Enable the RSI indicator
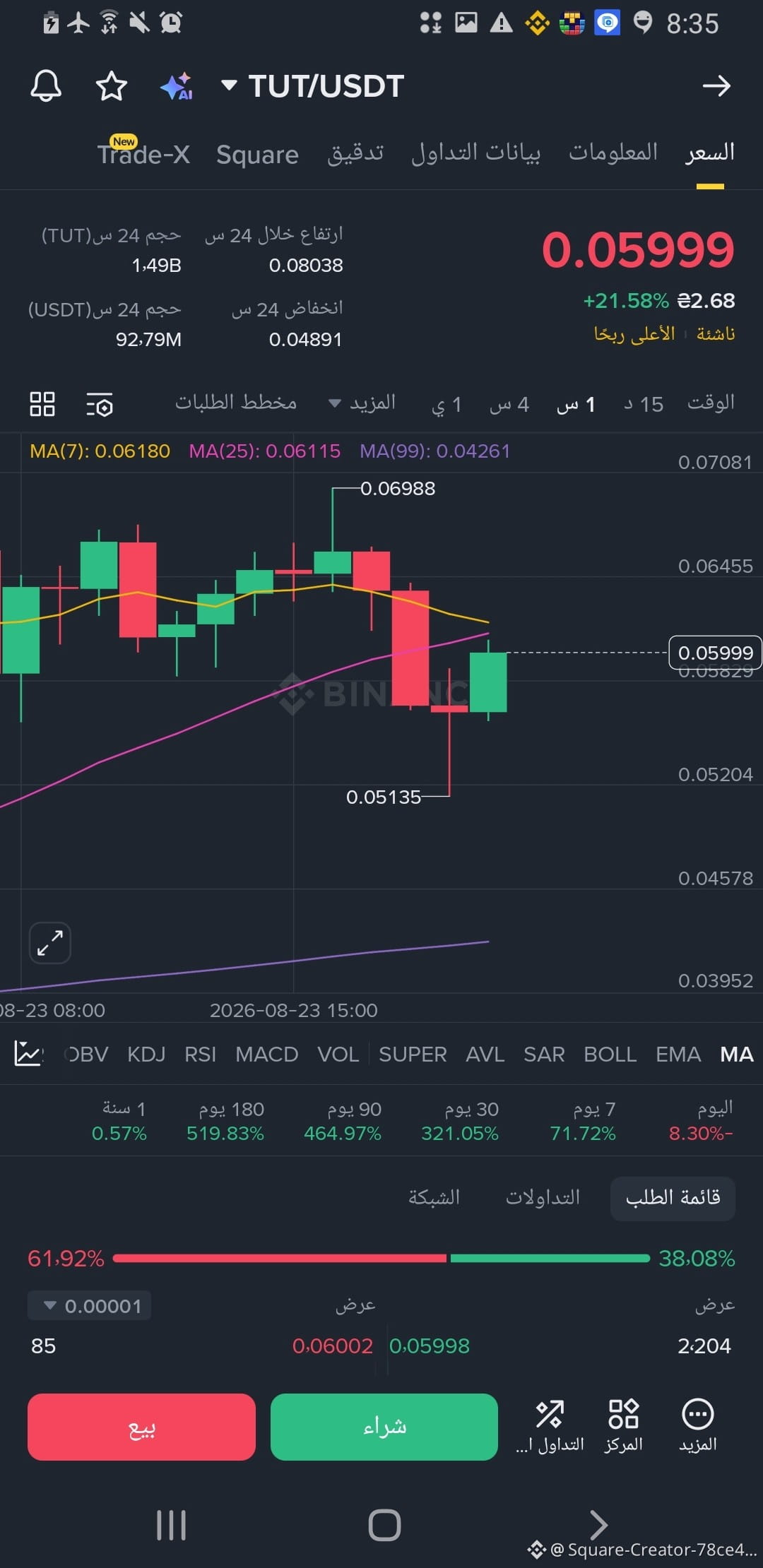The height and width of the screenshot is (1568, 763). click(200, 1055)
